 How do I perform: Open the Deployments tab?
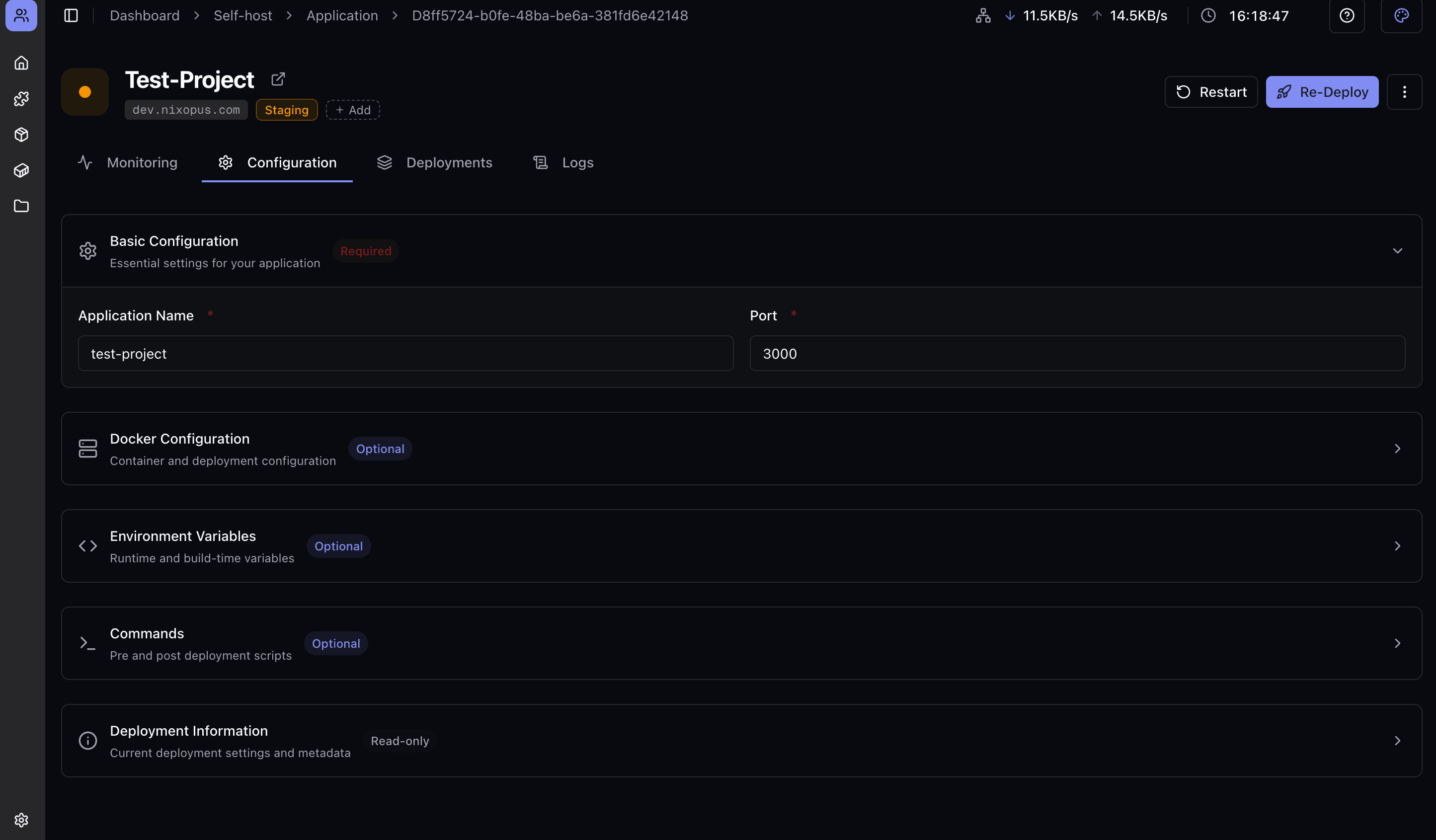(x=449, y=162)
